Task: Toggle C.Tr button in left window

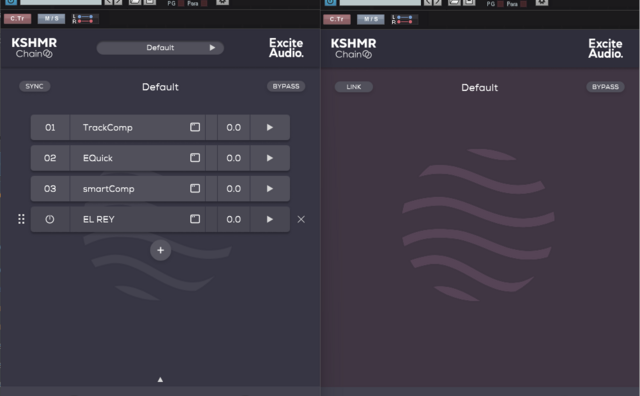Action: [x=18, y=19]
